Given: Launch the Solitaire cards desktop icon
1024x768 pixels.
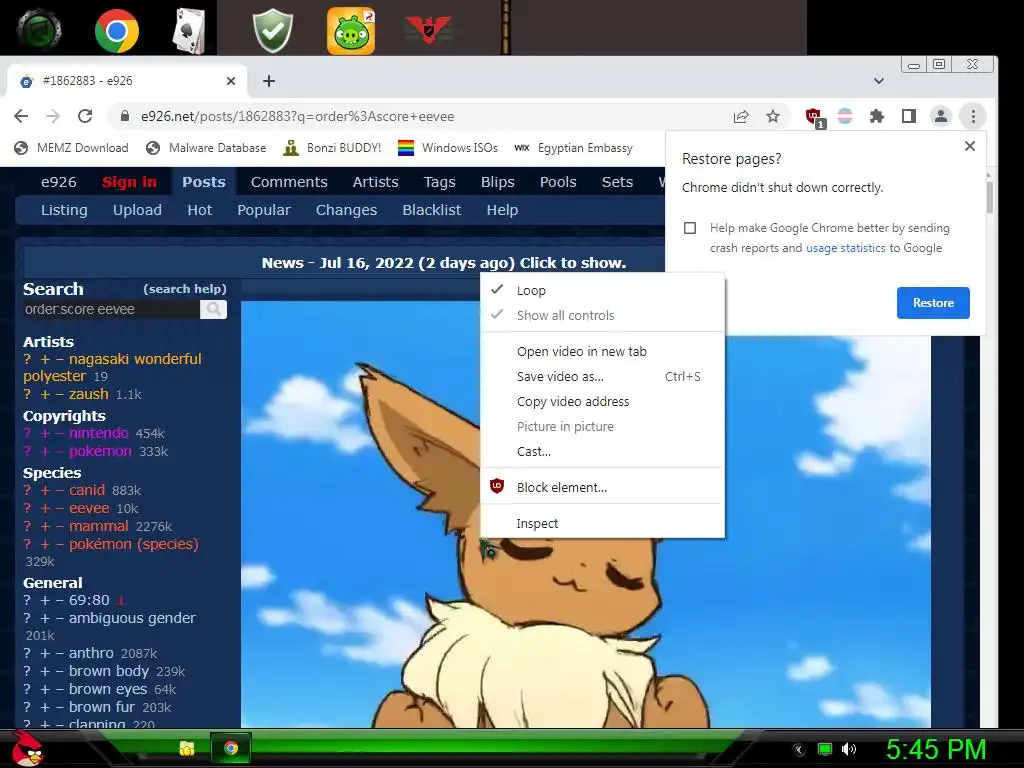Looking at the screenshot, I should [189, 31].
